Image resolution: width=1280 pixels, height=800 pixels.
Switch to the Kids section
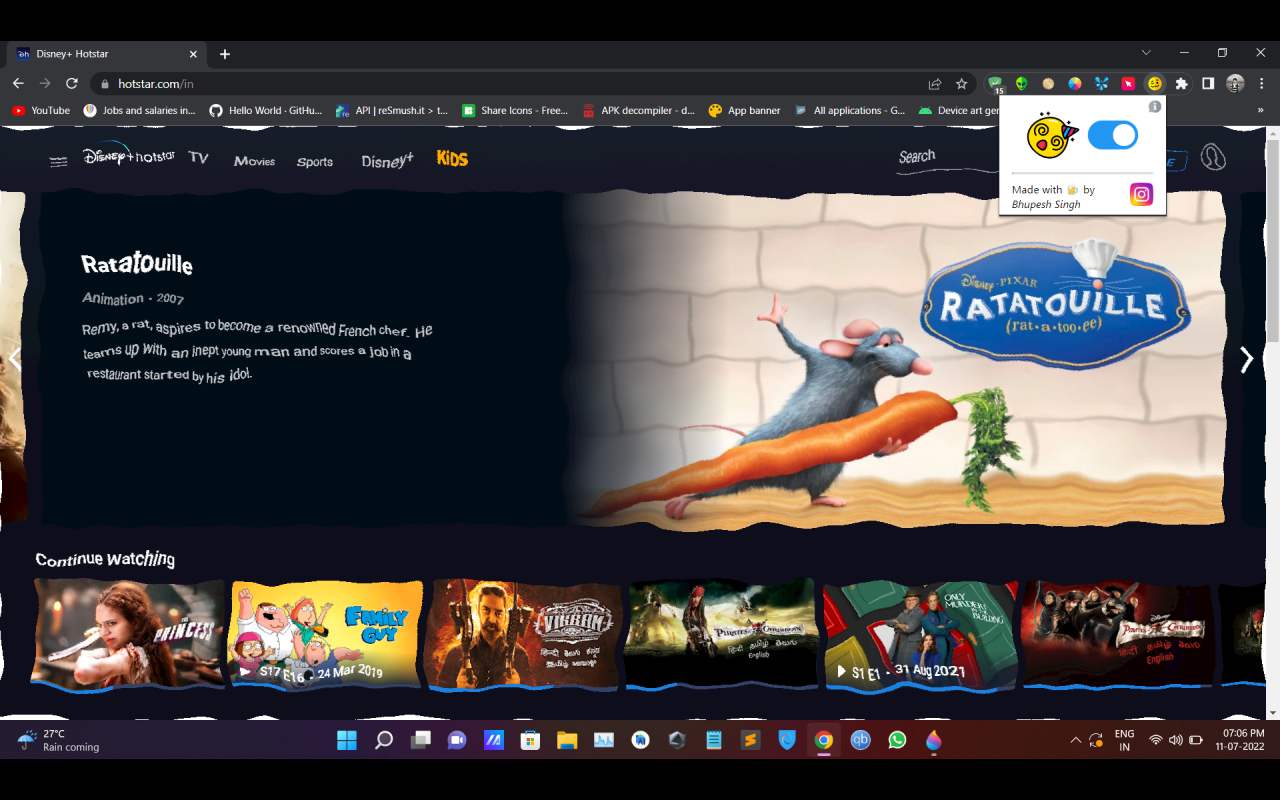(452, 159)
